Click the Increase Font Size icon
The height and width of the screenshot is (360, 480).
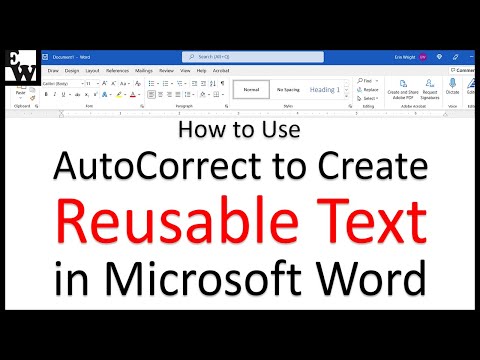[x=105, y=83]
